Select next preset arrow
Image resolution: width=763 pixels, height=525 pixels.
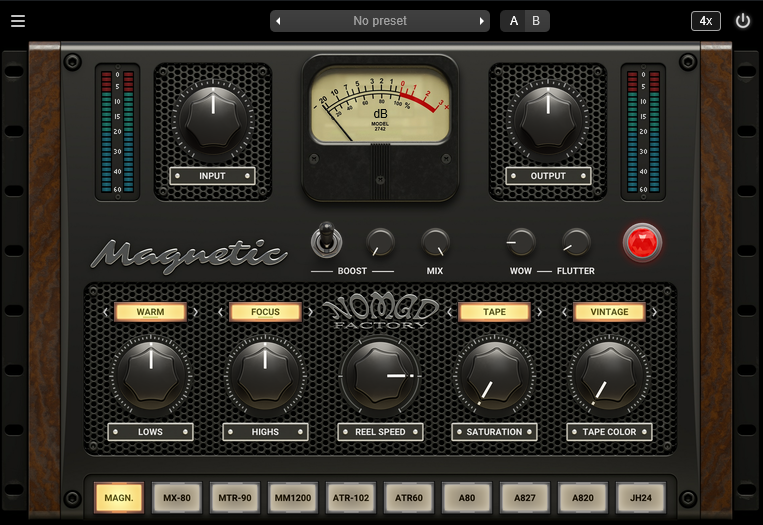[481, 21]
